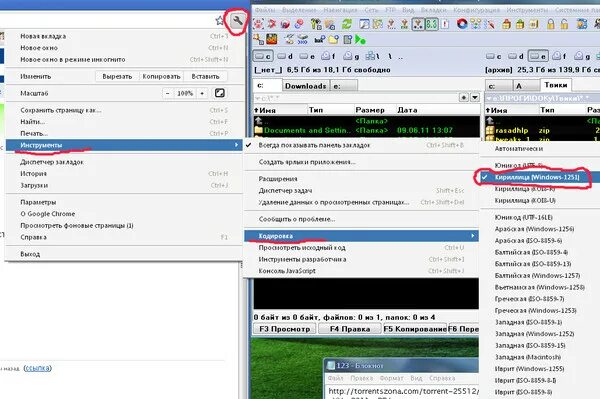Click the fire icon in second toolbar row
Image resolution: width=600 pixels, height=399 pixels.
pyautogui.click(x=272, y=39)
